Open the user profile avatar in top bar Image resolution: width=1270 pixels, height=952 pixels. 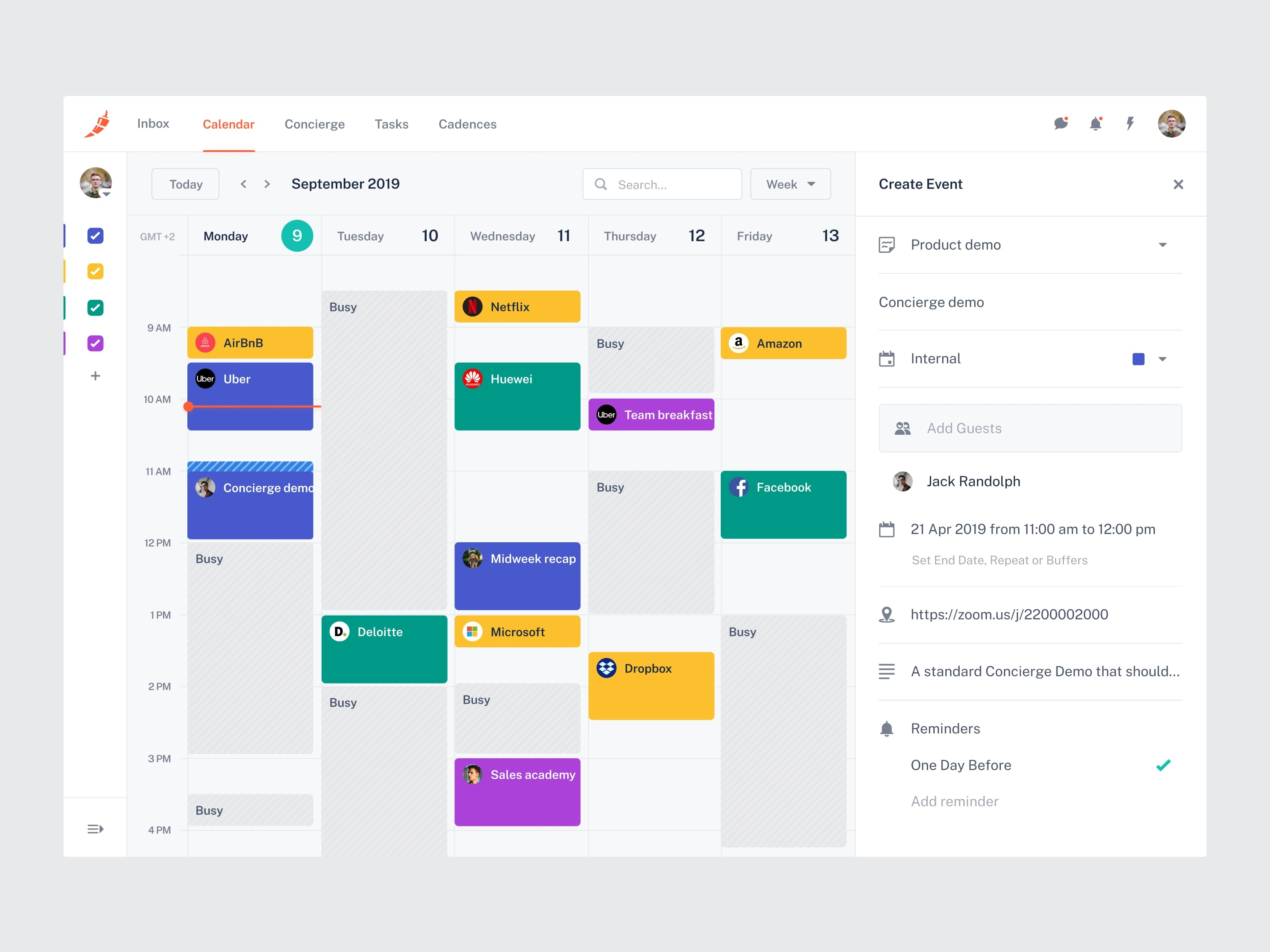pyautogui.click(x=1171, y=123)
